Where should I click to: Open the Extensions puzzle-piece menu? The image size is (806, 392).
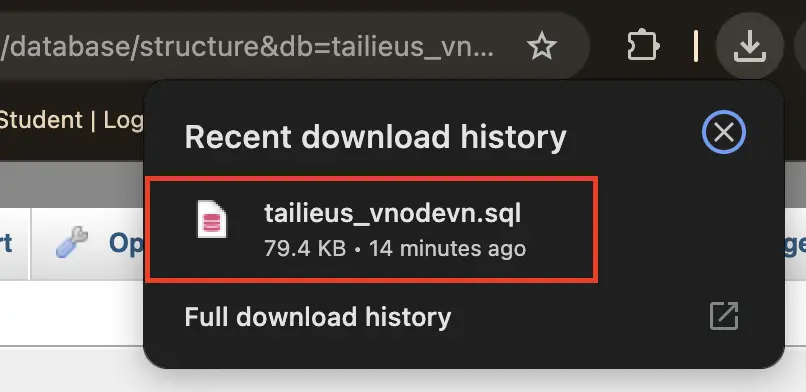642,46
